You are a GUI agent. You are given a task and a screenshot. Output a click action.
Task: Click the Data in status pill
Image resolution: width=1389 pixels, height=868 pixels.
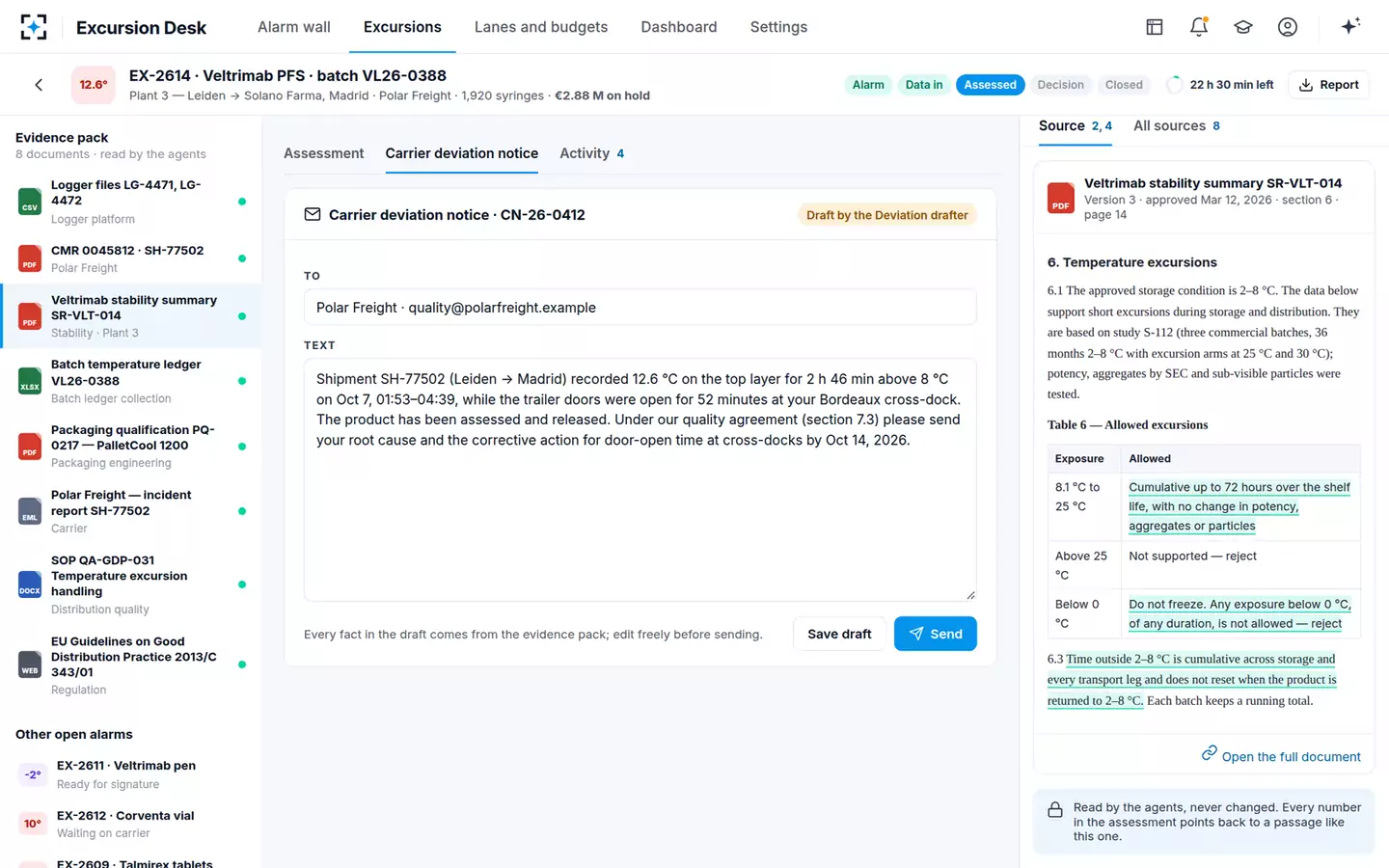pos(924,85)
